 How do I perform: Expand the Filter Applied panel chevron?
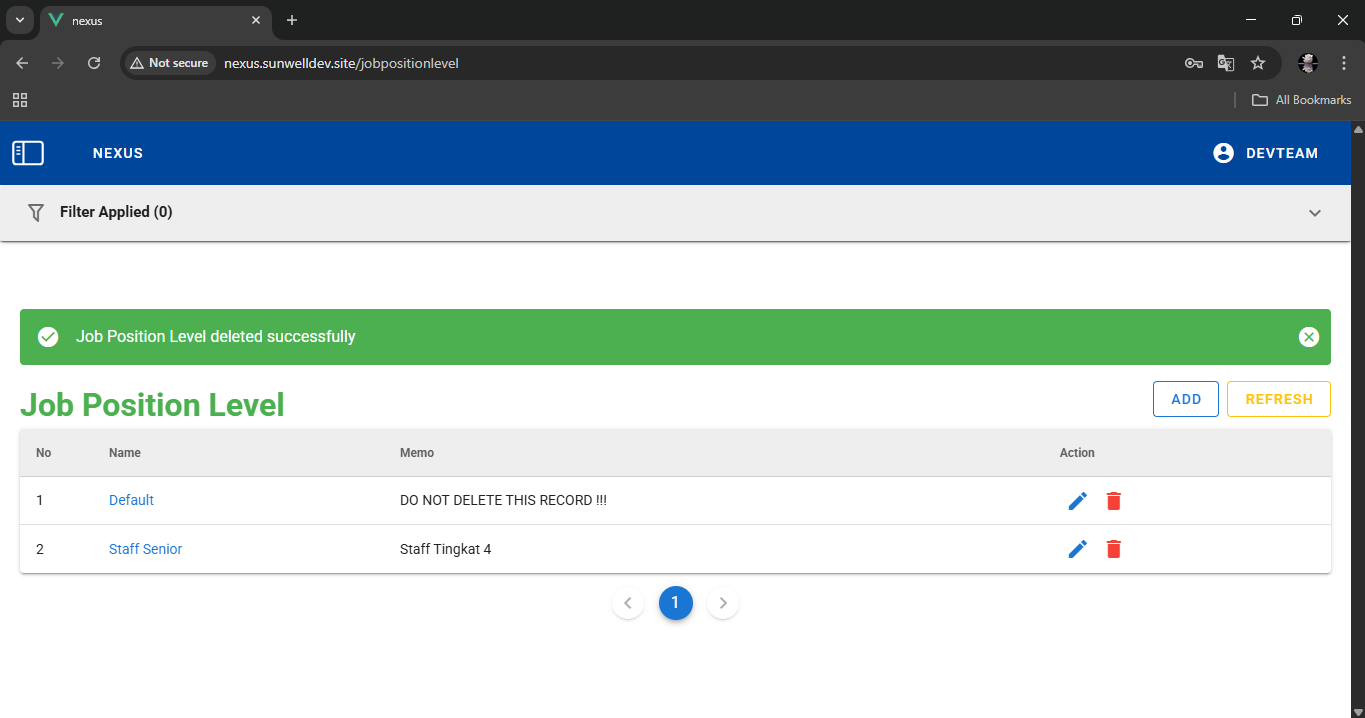(x=1314, y=213)
